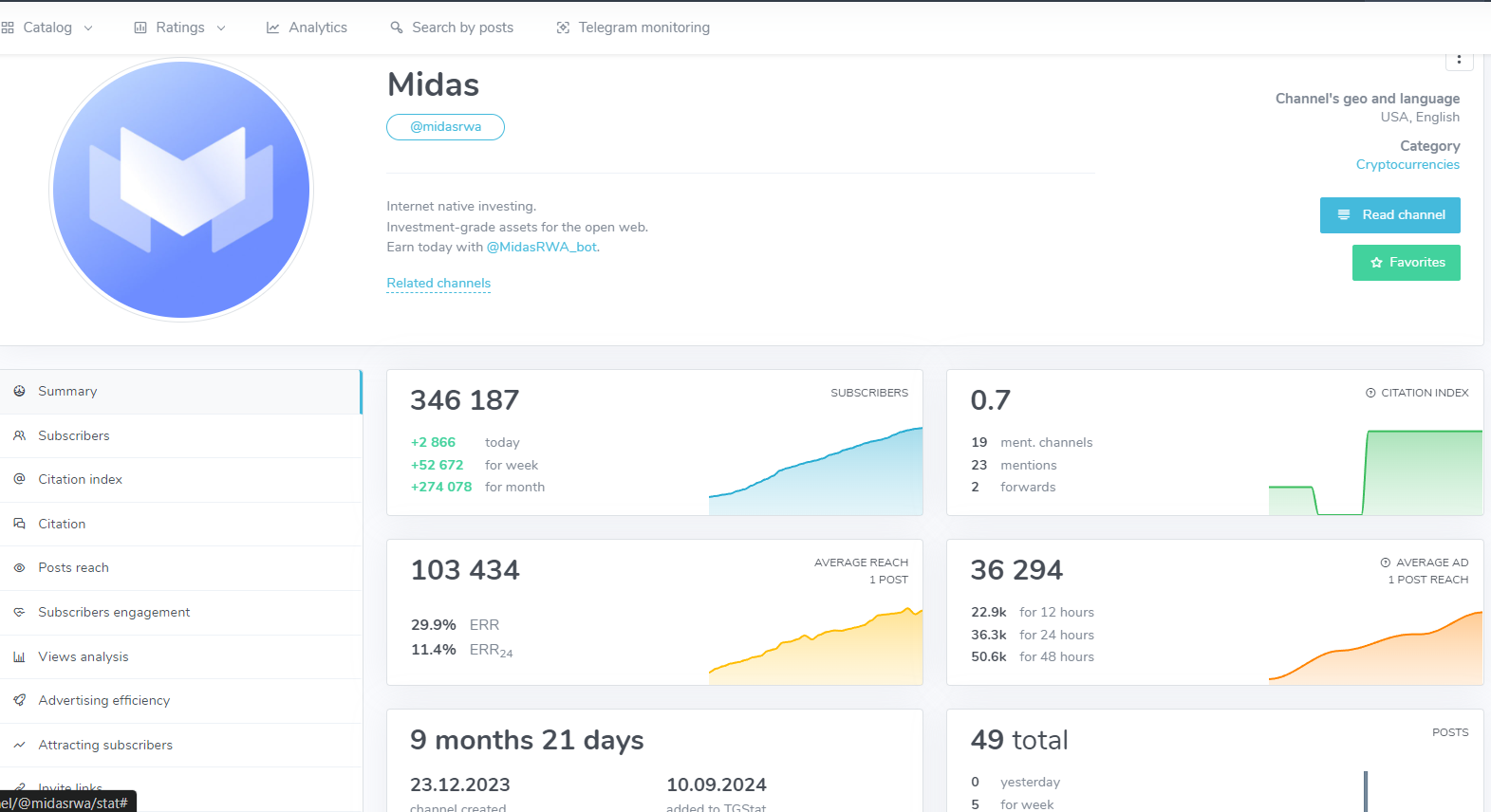Click the Advertising efficiency rocket icon
The width and height of the screenshot is (1491, 812).
19,700
